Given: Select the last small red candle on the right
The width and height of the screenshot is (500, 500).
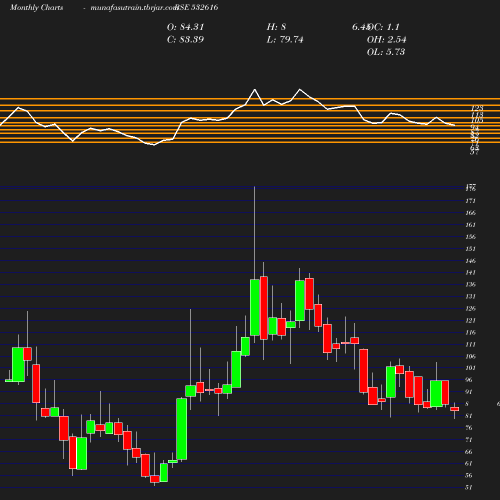Looking at the screenshot, I should tap(455, 409).
